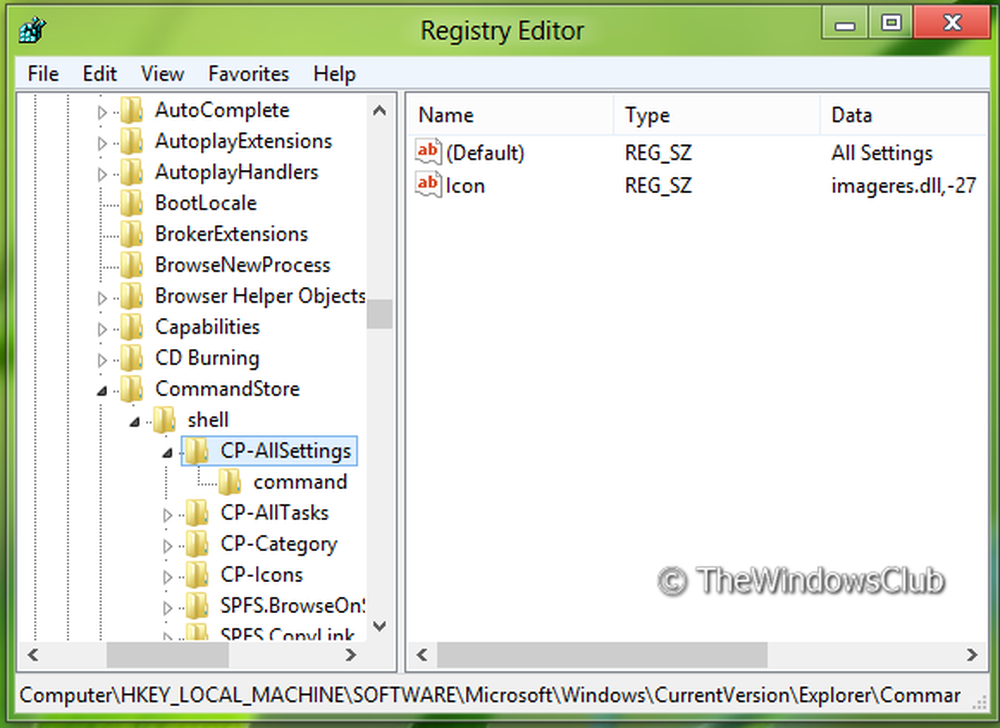The width and height of the screenshot is (1000, 728).
Task: Open the File menu
Action: click(x=43, y=74)
